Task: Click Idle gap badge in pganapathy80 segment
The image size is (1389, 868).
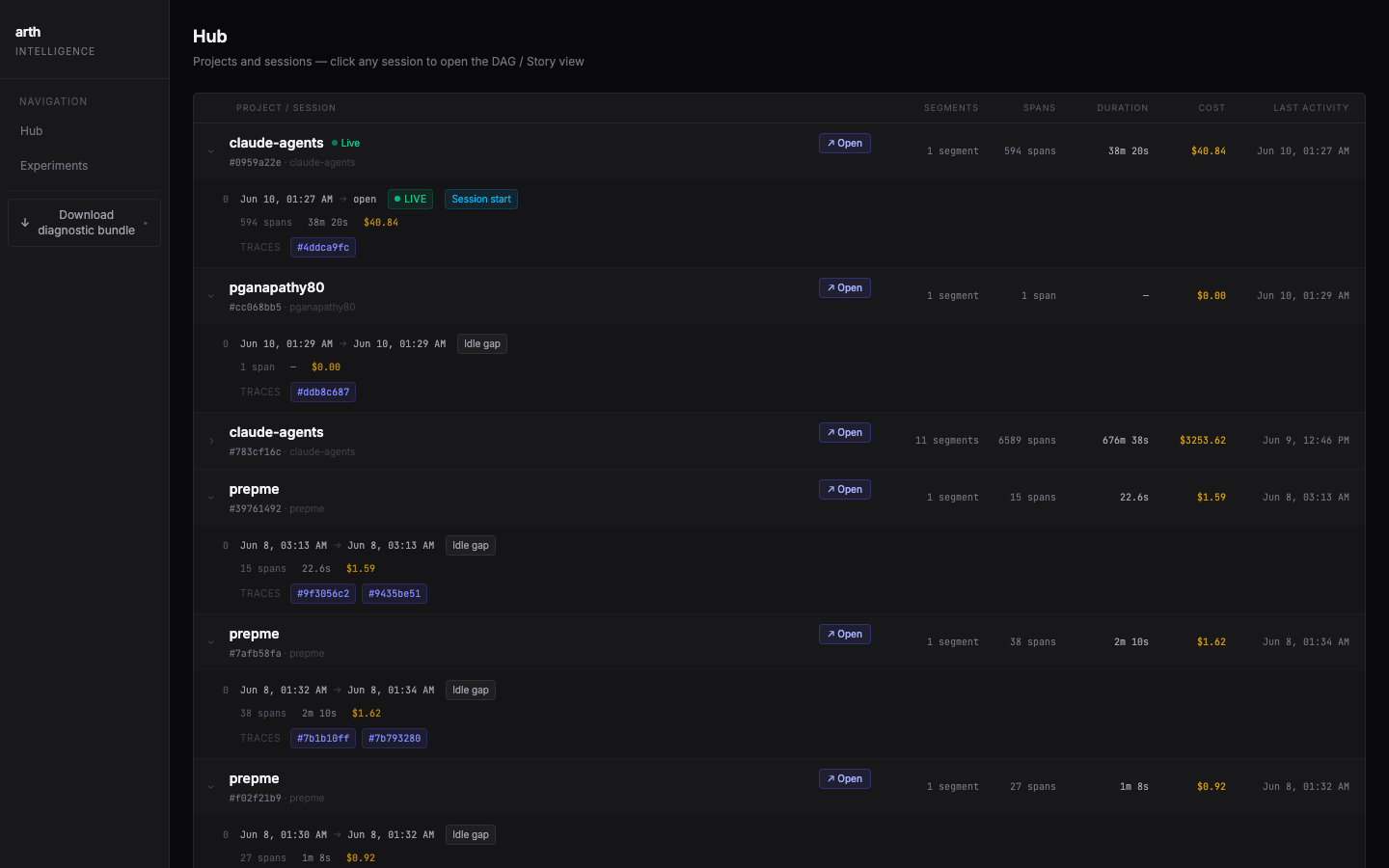Action: point(482,344)
